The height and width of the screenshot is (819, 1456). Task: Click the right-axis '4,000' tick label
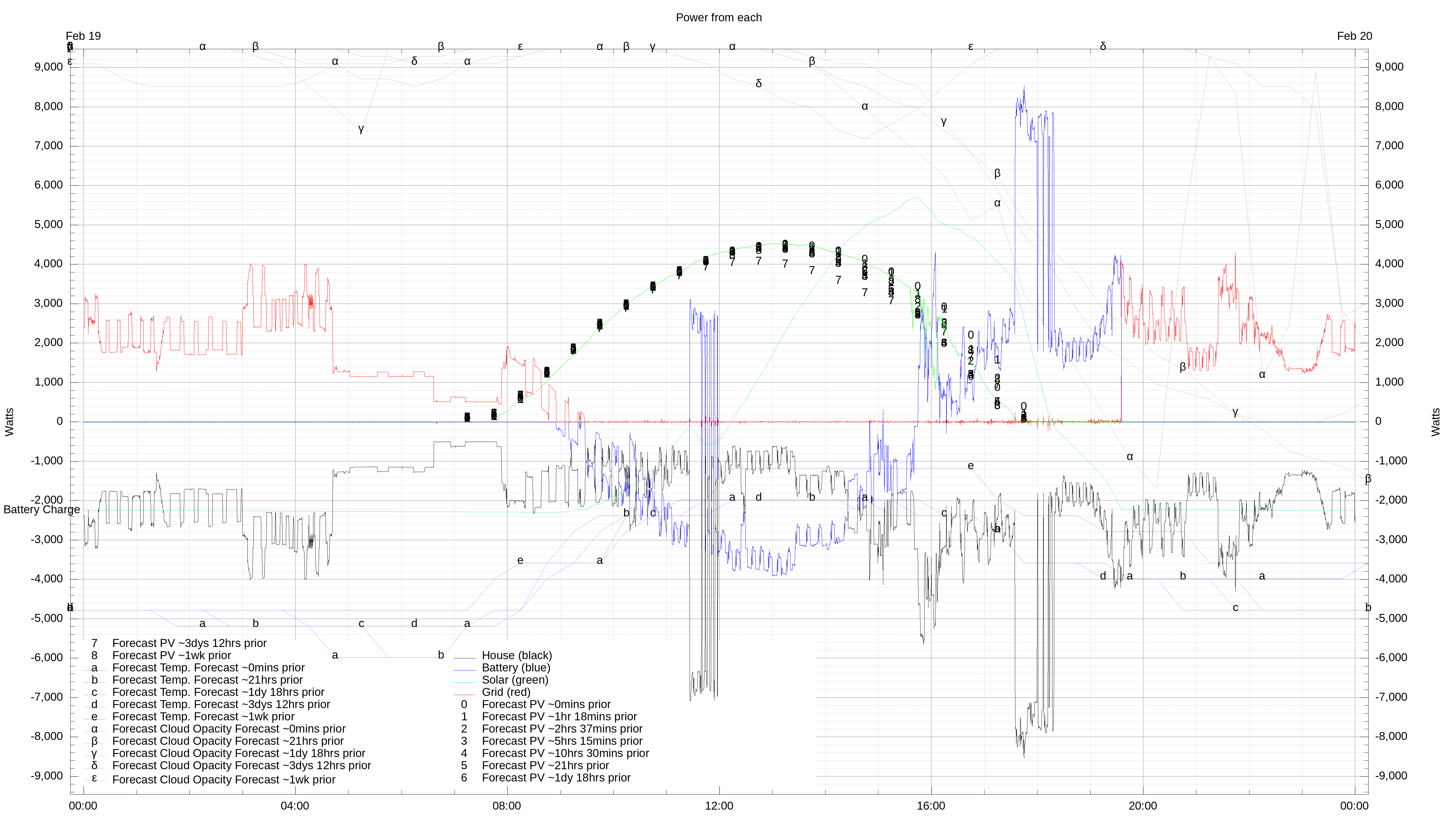(x=1389, y=264)
